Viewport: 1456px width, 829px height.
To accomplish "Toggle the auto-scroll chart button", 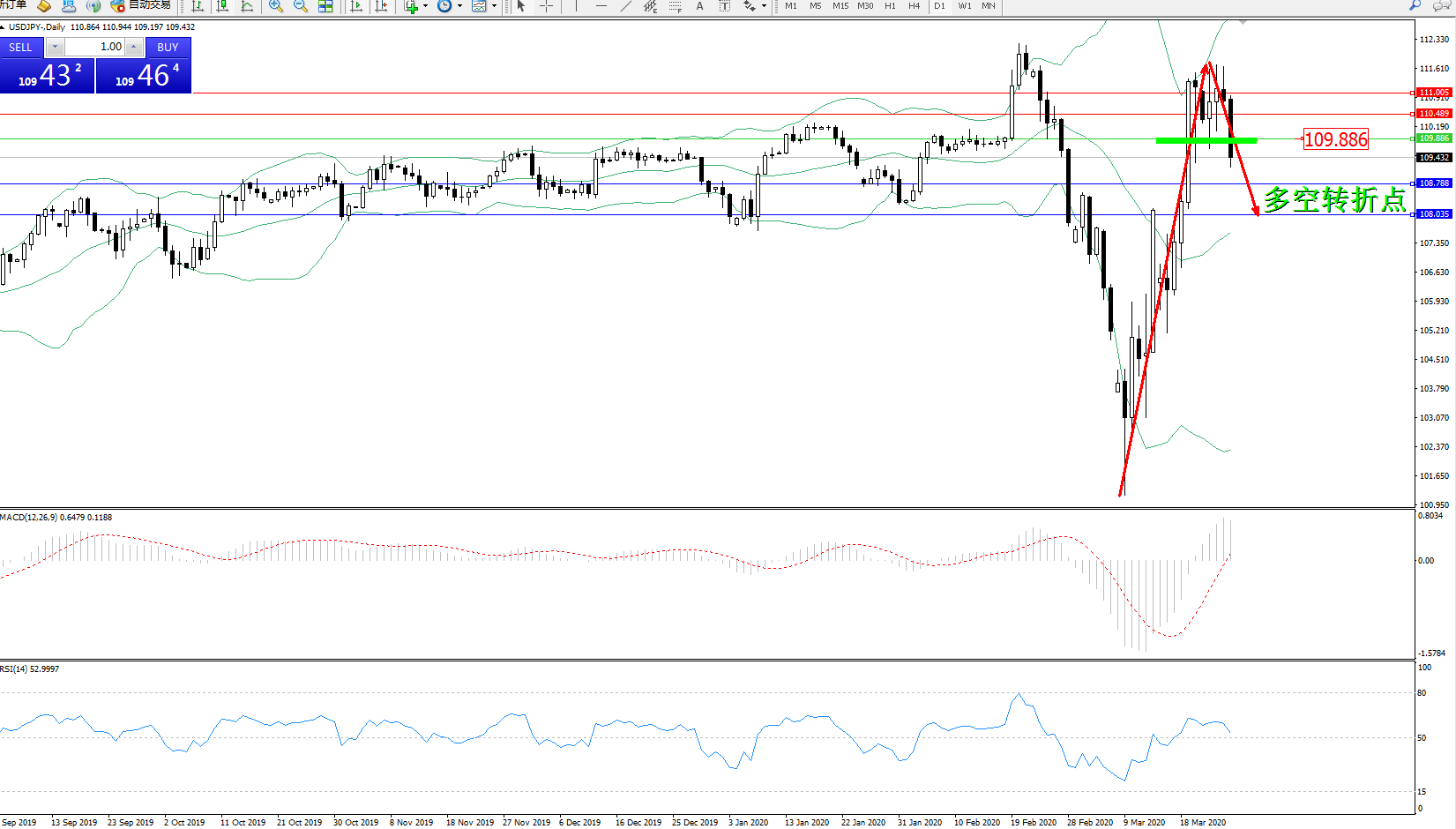I will pos(356,6).
